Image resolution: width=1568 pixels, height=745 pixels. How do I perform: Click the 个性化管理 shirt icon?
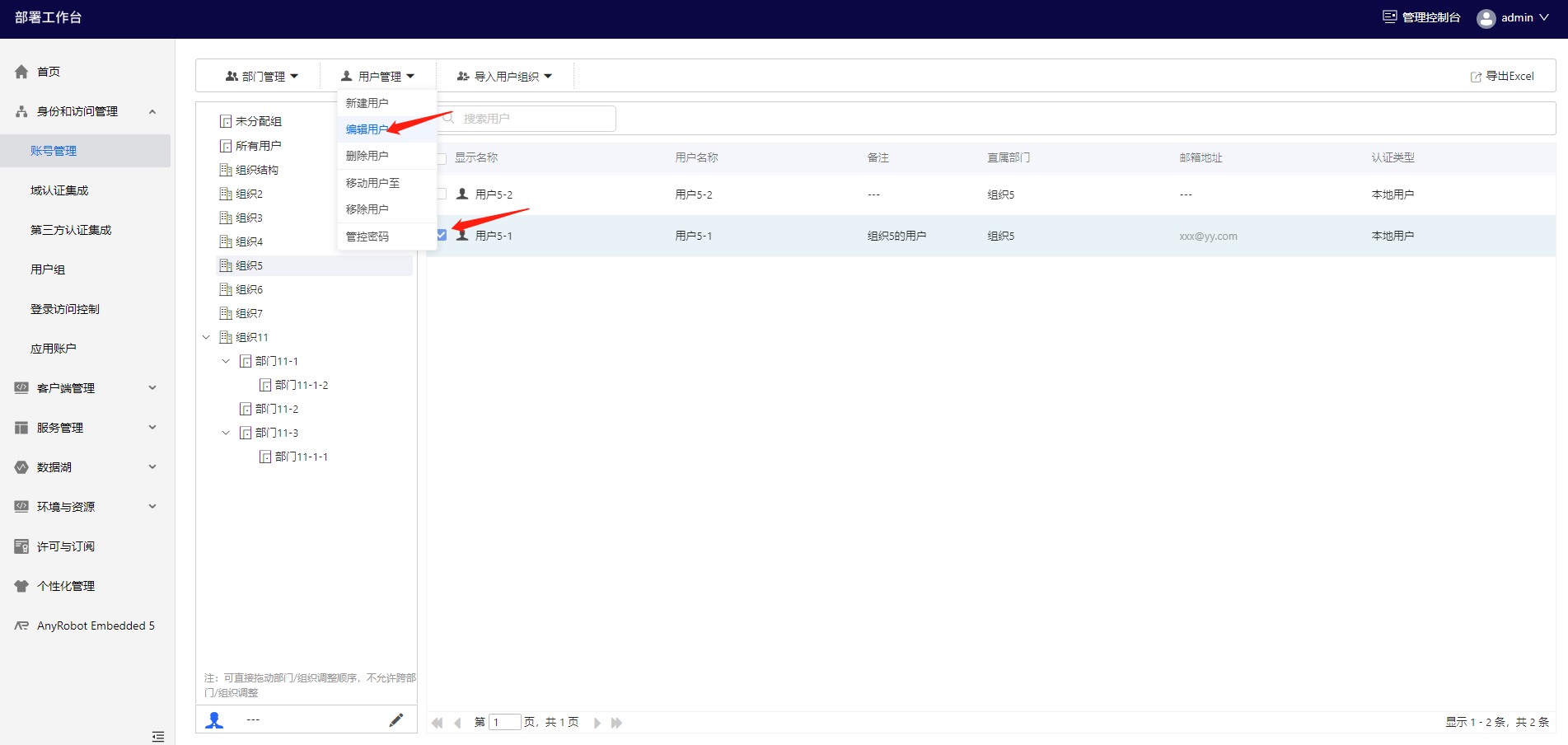pyautogui.click(x=21, y=586)
